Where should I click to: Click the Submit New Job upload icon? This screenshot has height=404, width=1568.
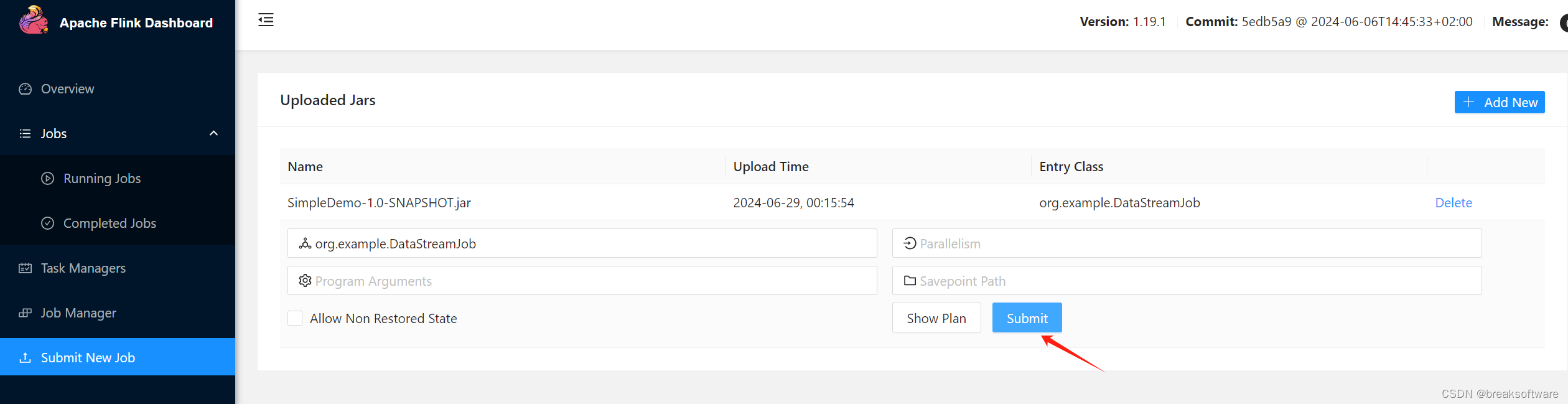pos(25,358)
